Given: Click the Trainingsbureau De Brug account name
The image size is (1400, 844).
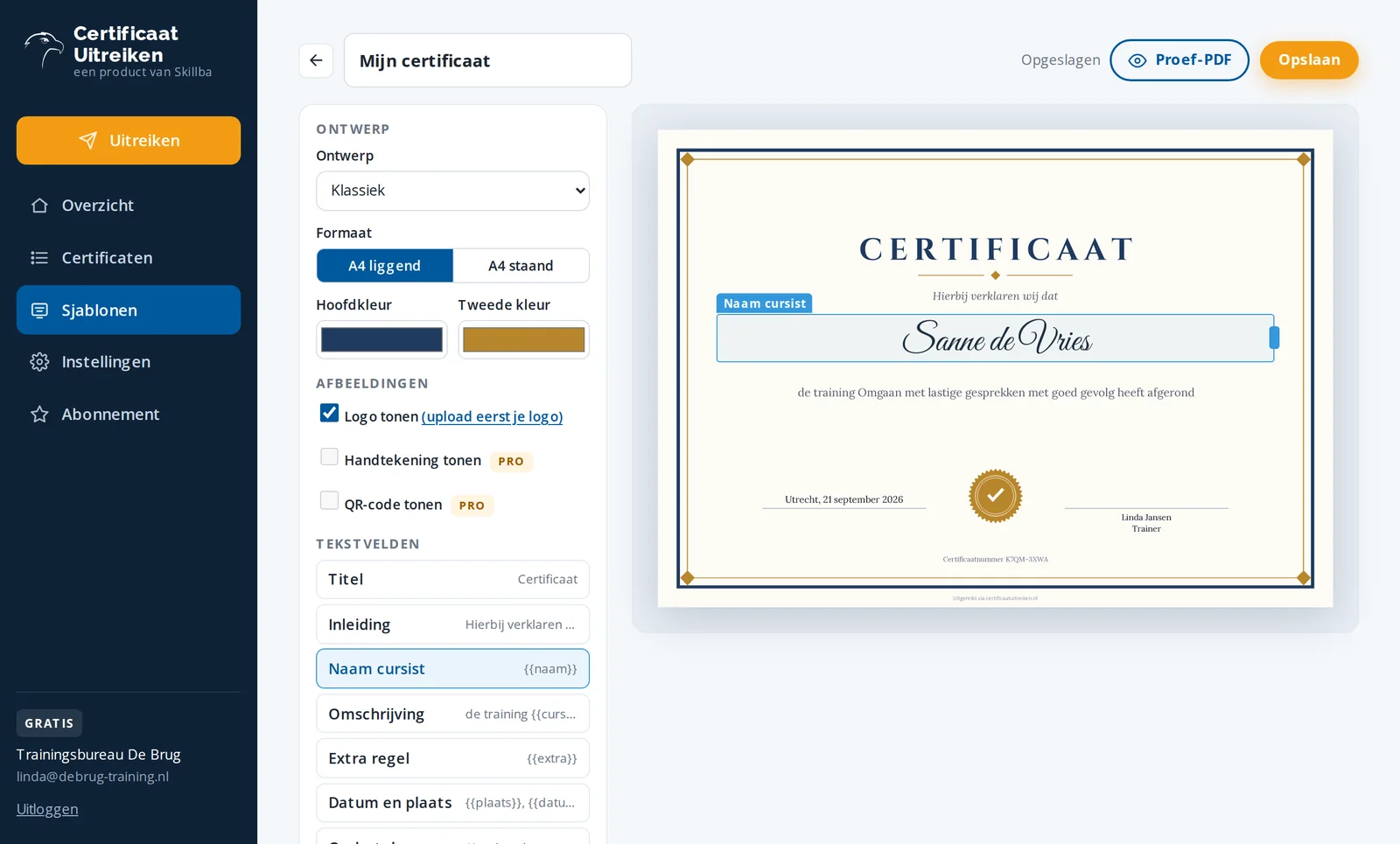Looking at the screenshot, I should [99, 755].
